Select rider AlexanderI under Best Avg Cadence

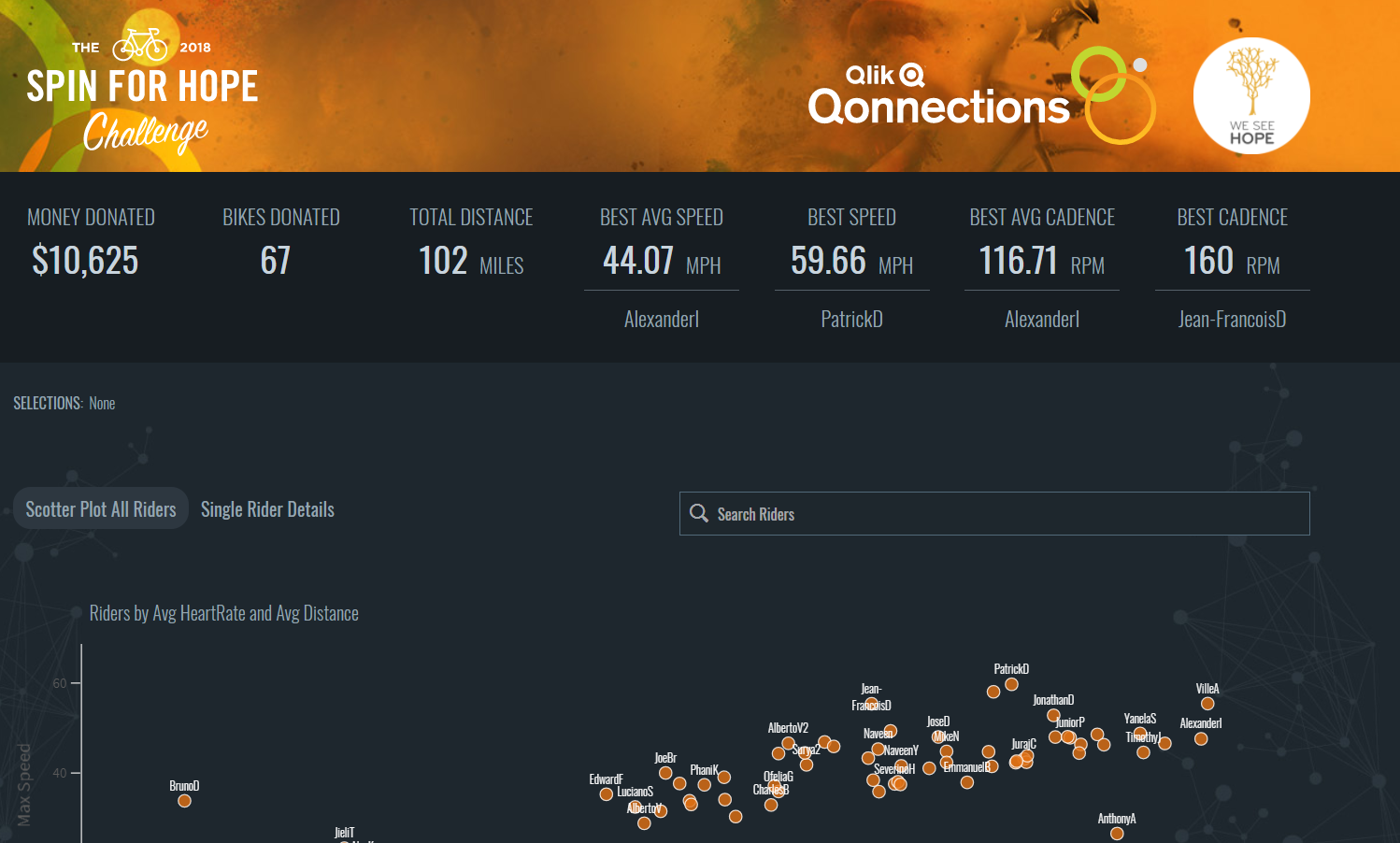[1042, 320]
